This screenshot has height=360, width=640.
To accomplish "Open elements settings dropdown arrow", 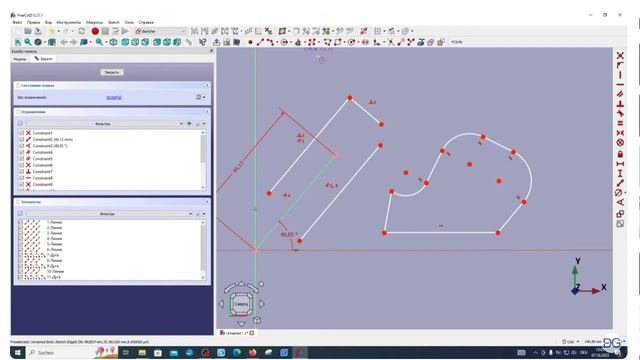I will (204, 213).
